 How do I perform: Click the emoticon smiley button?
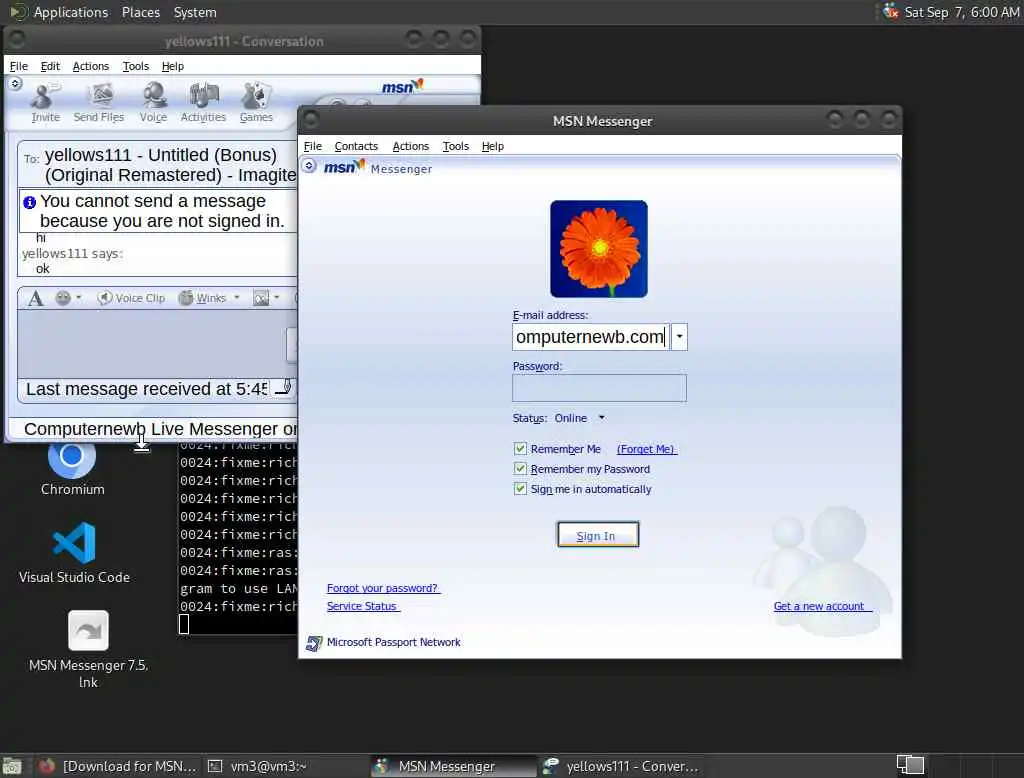[x=63, y=298]
